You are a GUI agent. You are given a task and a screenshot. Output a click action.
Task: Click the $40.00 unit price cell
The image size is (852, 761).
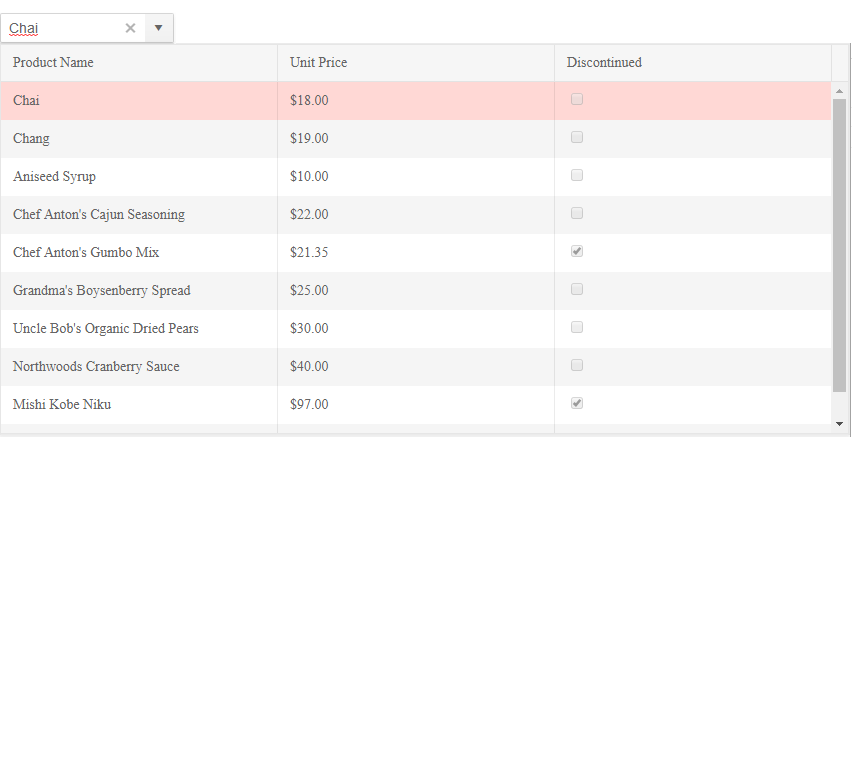(416, 367)
